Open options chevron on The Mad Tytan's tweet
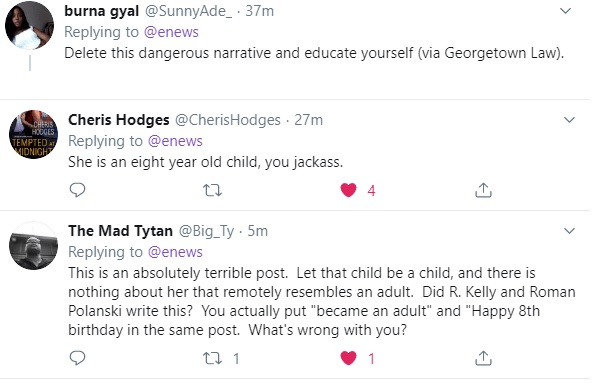611x384 pixels. pyautogui.click(x=569, y=231)
